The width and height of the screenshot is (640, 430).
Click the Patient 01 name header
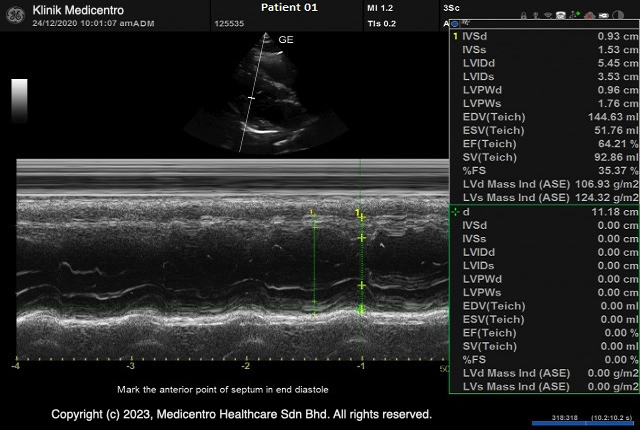(289, 7)
